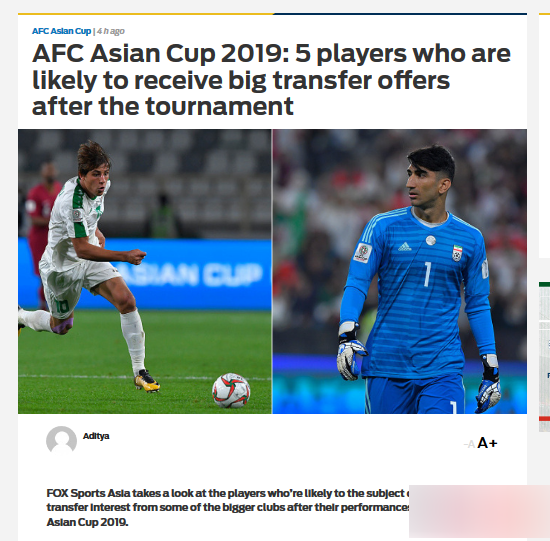Screen dimensions: 550x541
Task: Open the Iraq player photo on left
Action: click(x=145, y=271)
